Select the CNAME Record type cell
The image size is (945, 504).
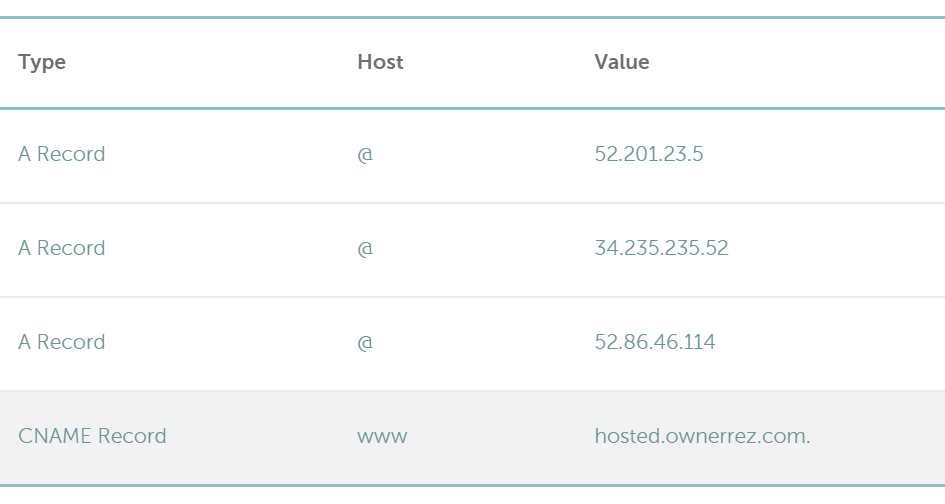[92, 436]
